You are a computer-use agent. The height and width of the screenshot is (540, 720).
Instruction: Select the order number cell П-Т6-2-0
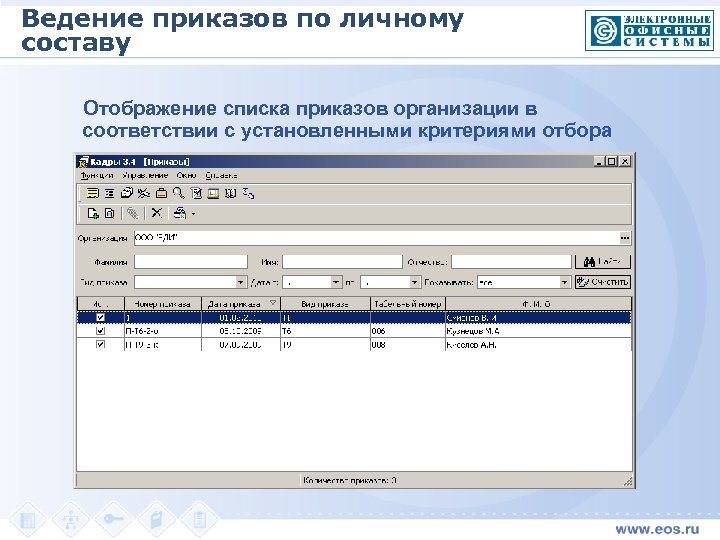coord(163,331)
